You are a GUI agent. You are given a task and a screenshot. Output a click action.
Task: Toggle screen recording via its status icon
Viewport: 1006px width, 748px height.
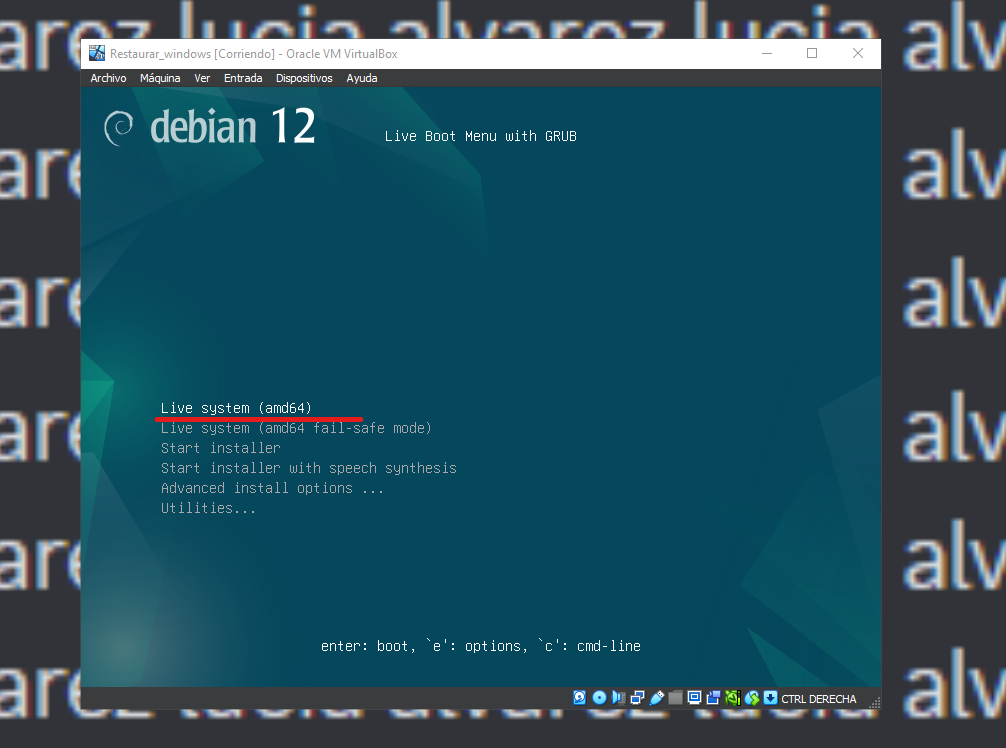[x=713, y=697]
